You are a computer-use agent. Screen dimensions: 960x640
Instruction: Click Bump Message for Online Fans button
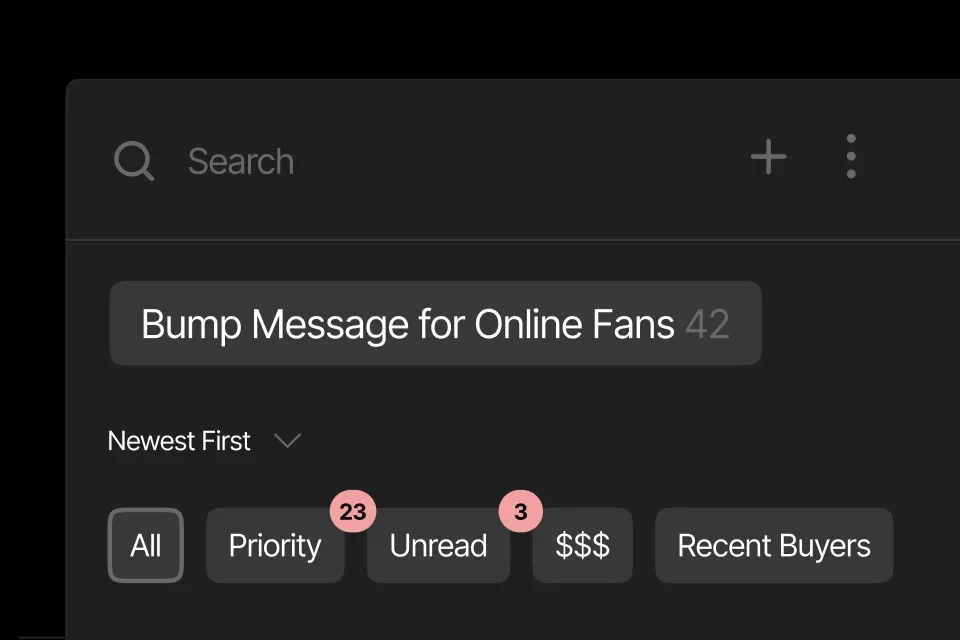[435, 323]
